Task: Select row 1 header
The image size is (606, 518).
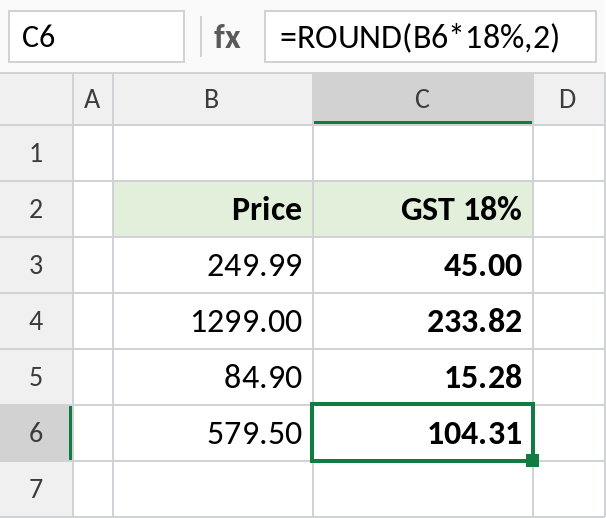Action: click(x=36, y=153)
